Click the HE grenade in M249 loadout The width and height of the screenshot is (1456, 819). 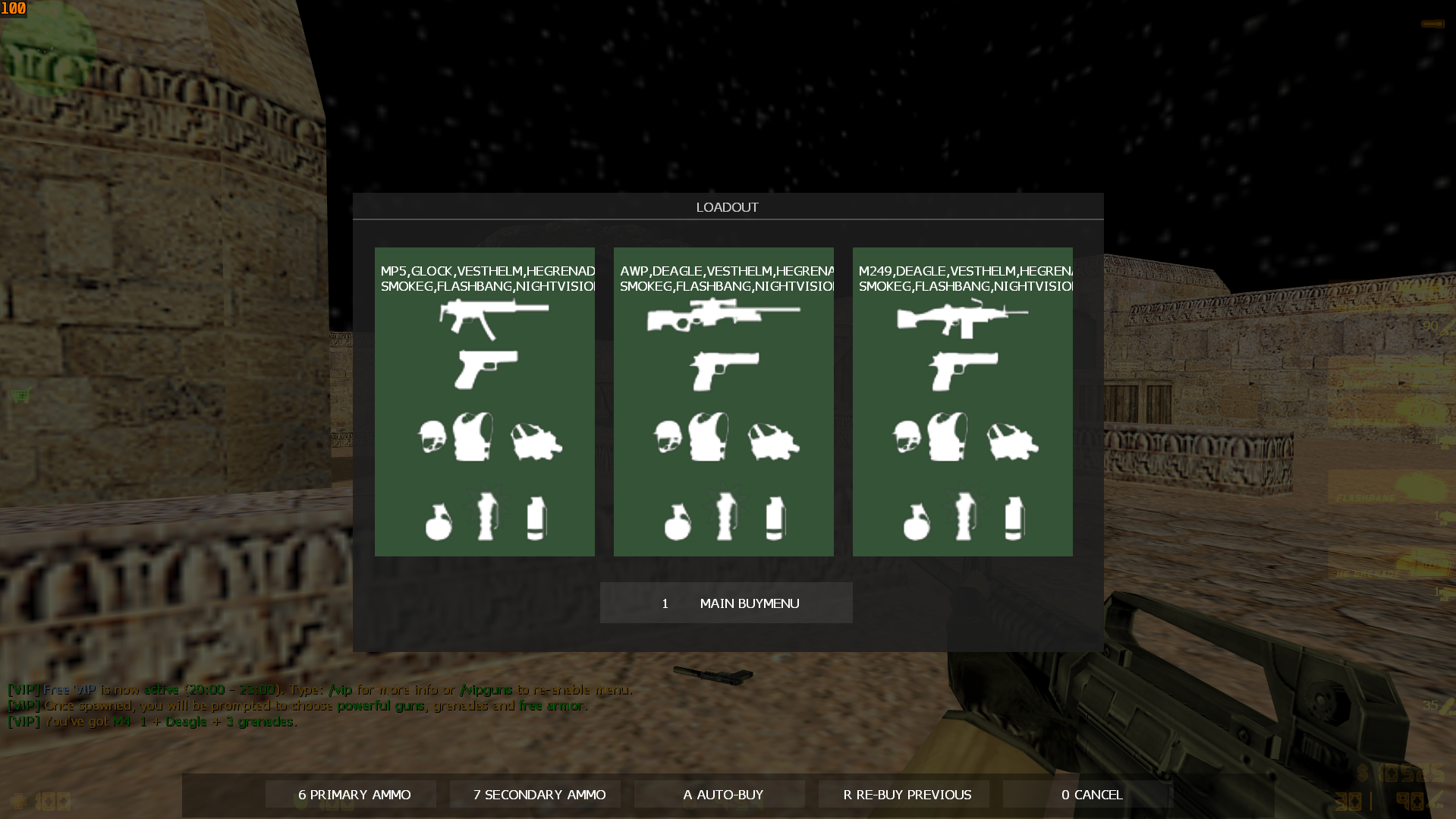click(x=917, y=521)
